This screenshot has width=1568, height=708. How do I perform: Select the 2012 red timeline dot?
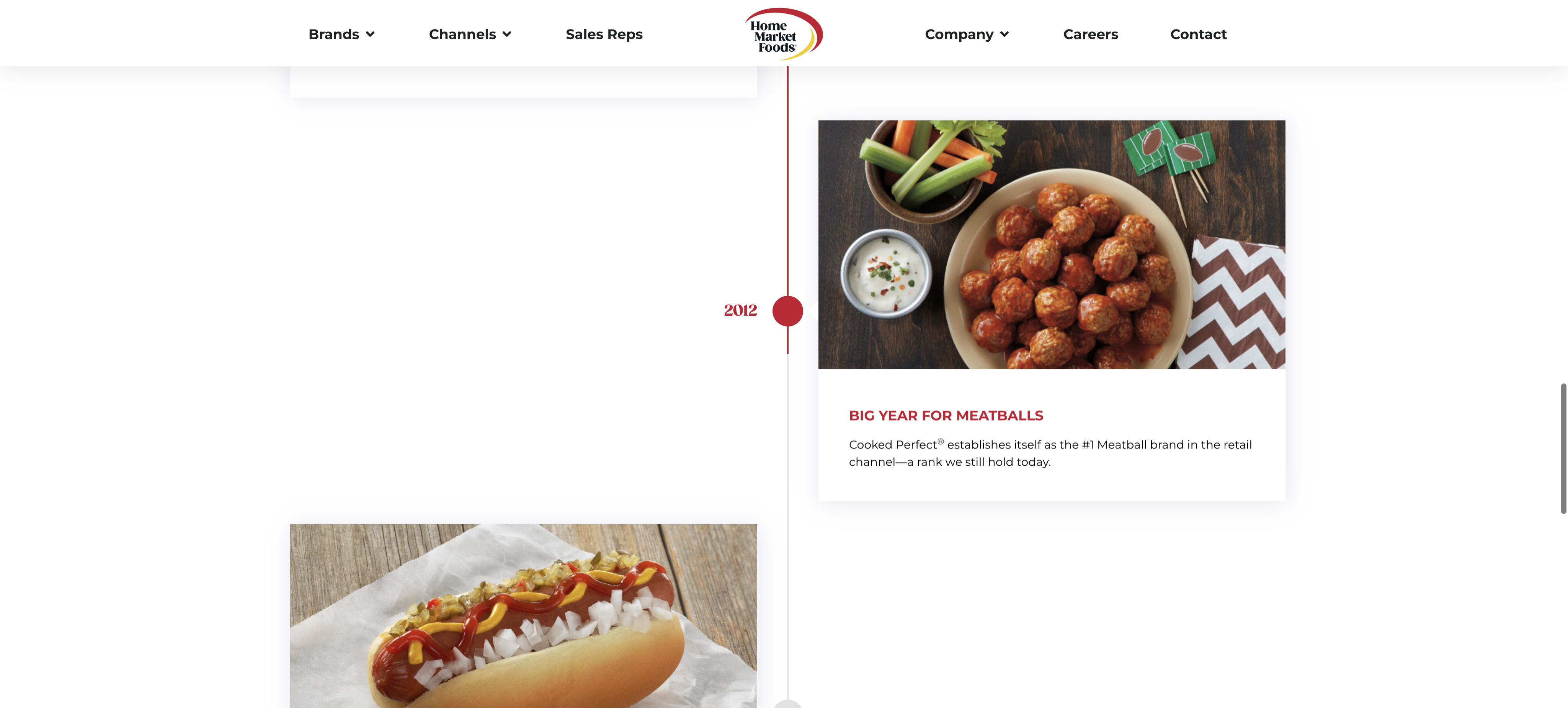click(788, 310)
